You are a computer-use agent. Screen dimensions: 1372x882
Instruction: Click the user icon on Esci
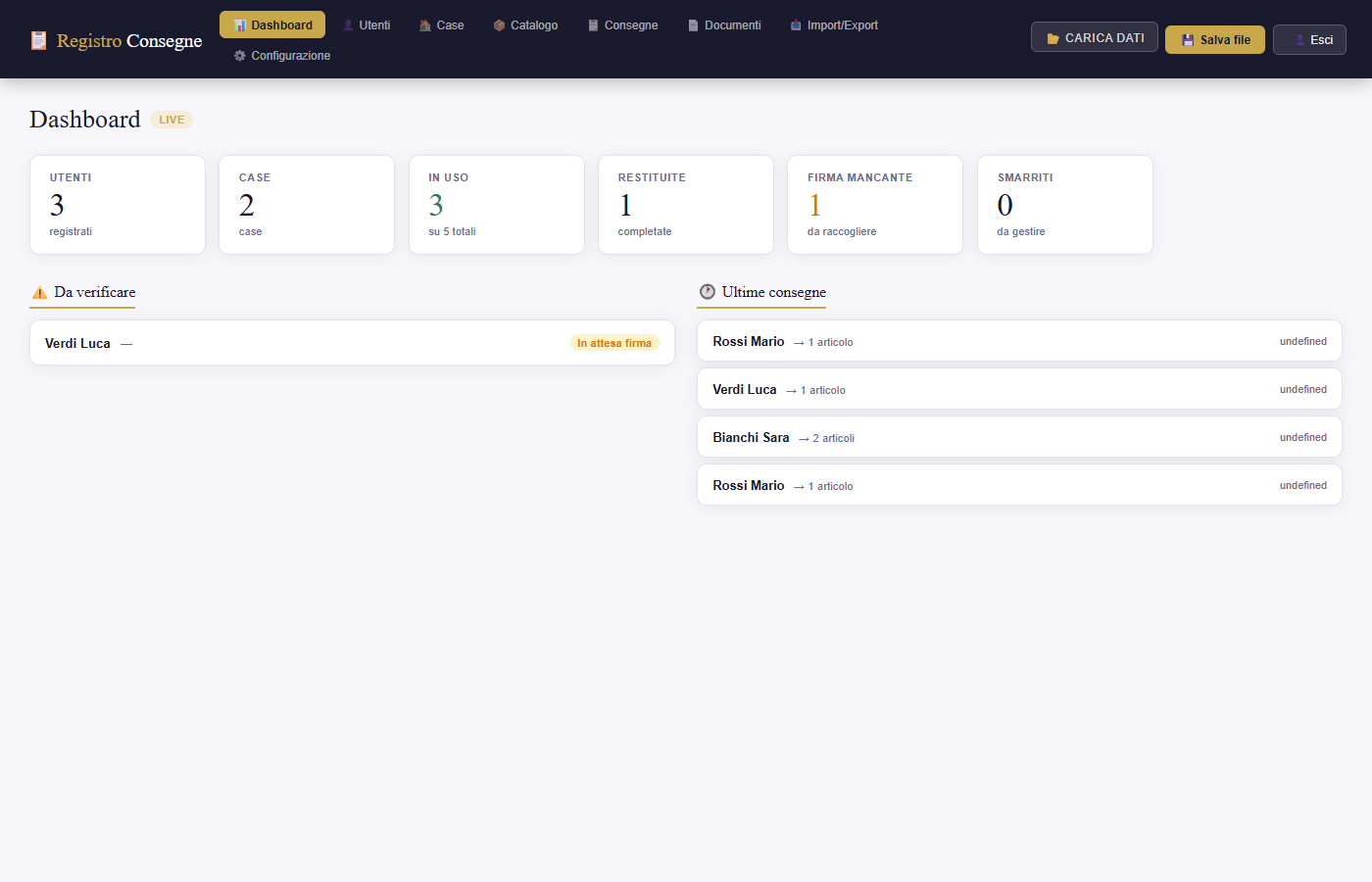pyautogui.click(x=1299, y=40)
